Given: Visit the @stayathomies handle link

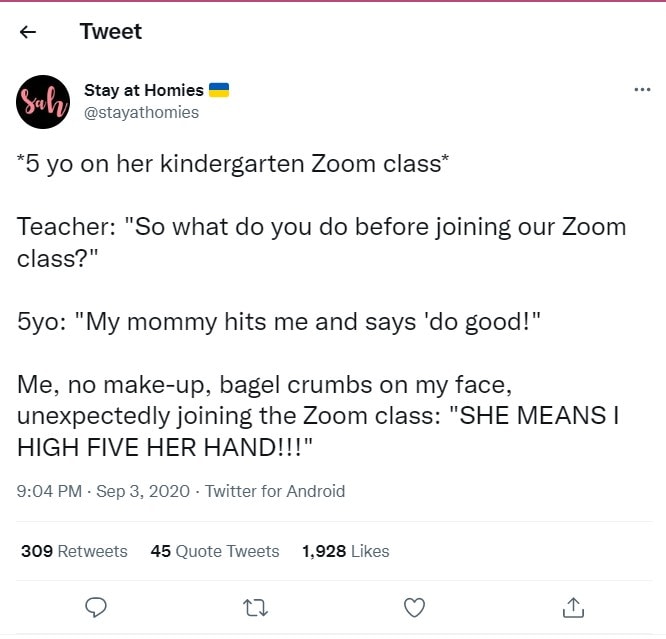Looking at the screenshot, I should (141, 112).
